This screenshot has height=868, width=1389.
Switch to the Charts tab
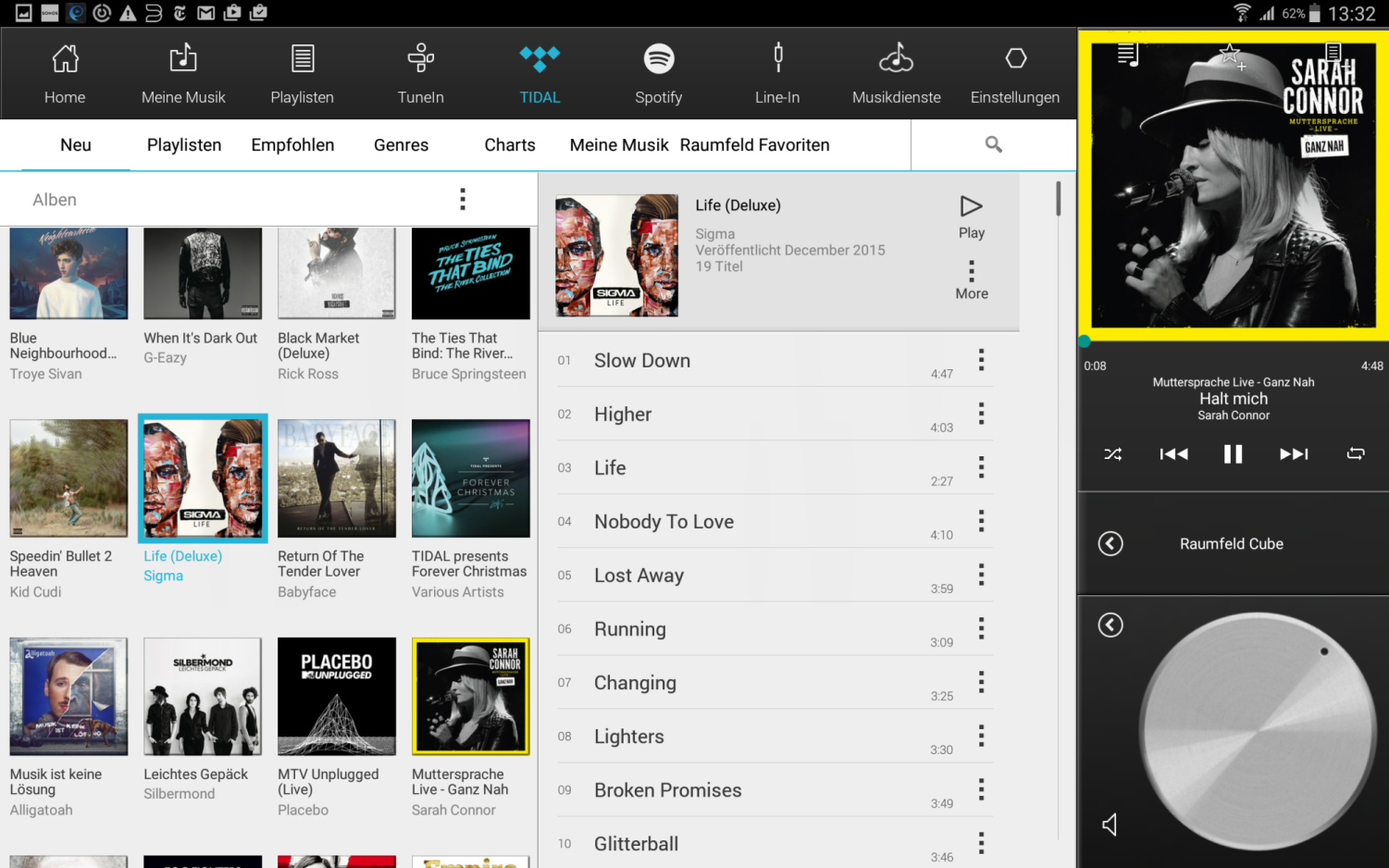point(510,145)
